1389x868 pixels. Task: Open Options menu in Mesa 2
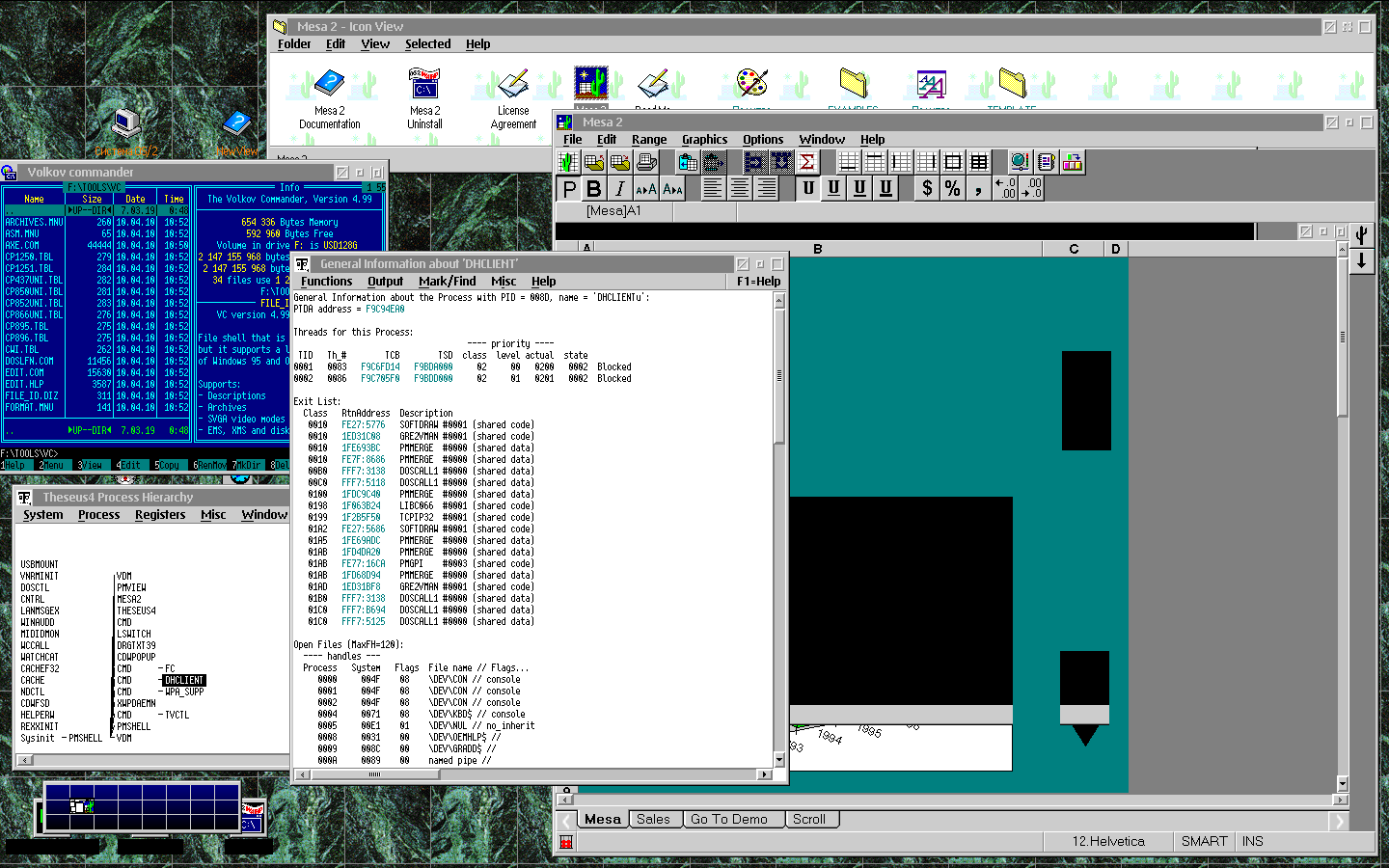763,140
